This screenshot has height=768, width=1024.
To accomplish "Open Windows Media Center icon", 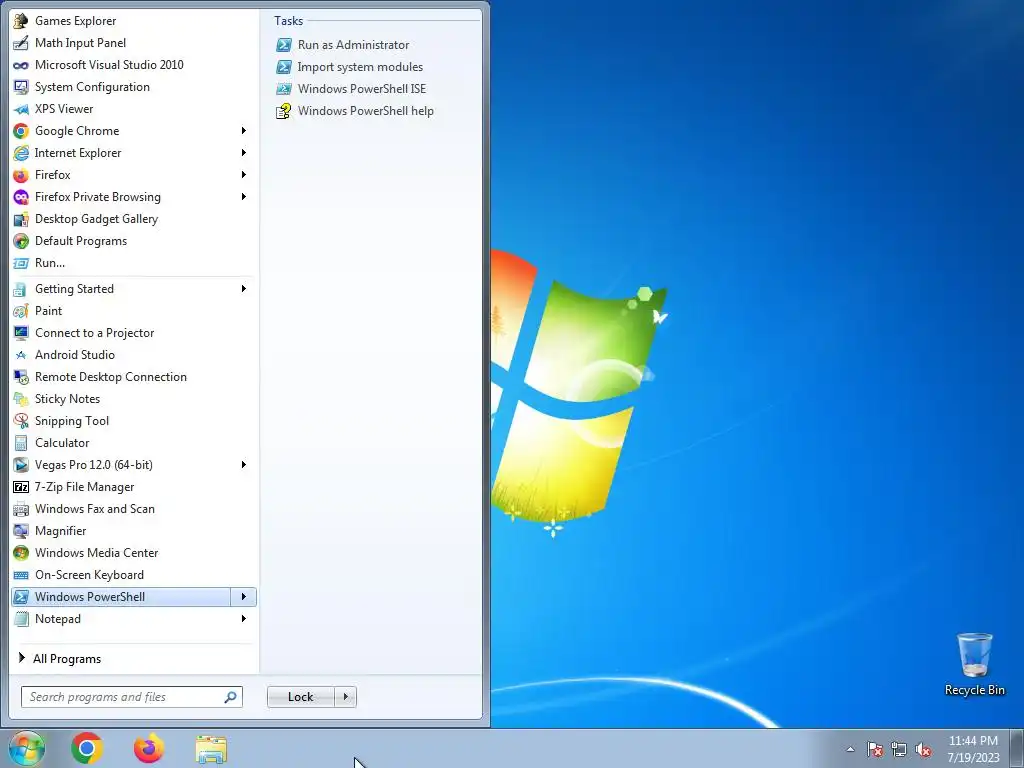I will coord(21,553).
